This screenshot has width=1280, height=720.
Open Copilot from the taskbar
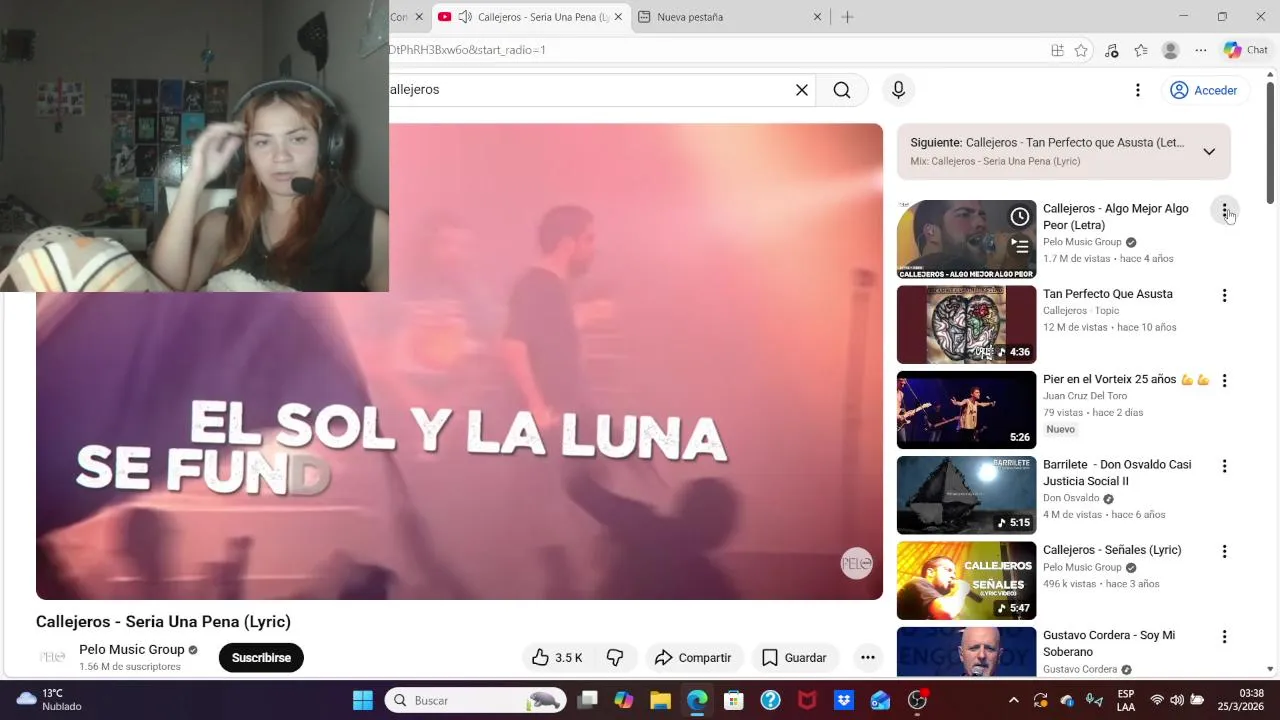pos(624,700)
